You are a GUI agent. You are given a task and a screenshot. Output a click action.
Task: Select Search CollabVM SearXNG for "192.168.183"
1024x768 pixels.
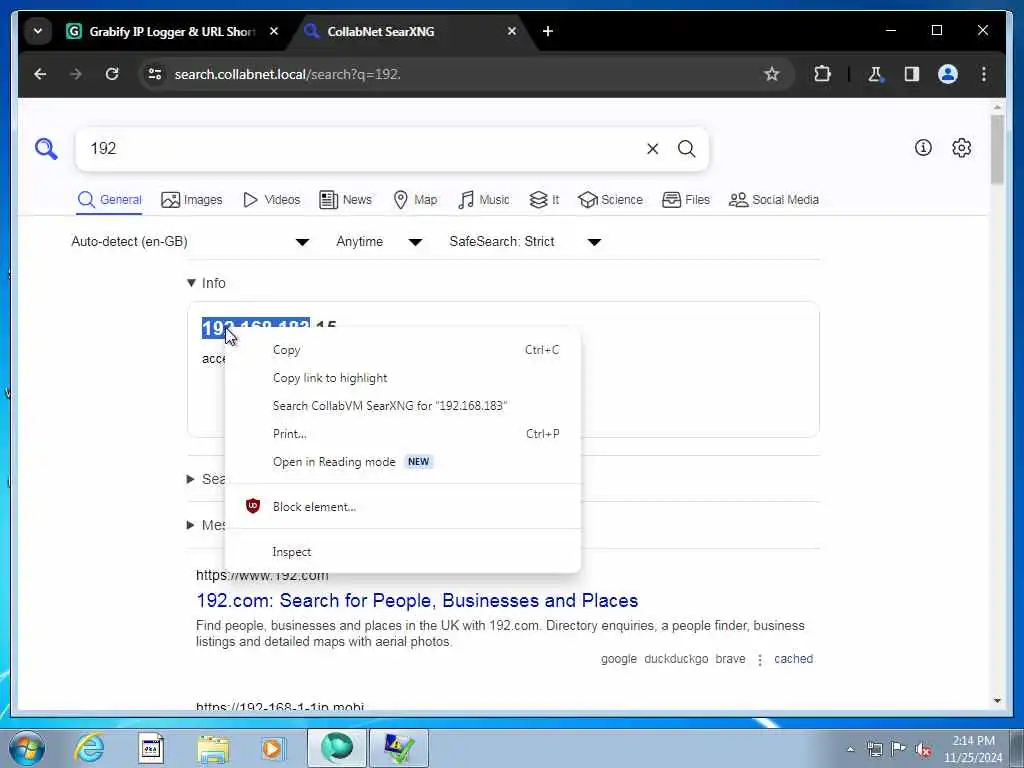pyautogui.click(x=402, y=406)
